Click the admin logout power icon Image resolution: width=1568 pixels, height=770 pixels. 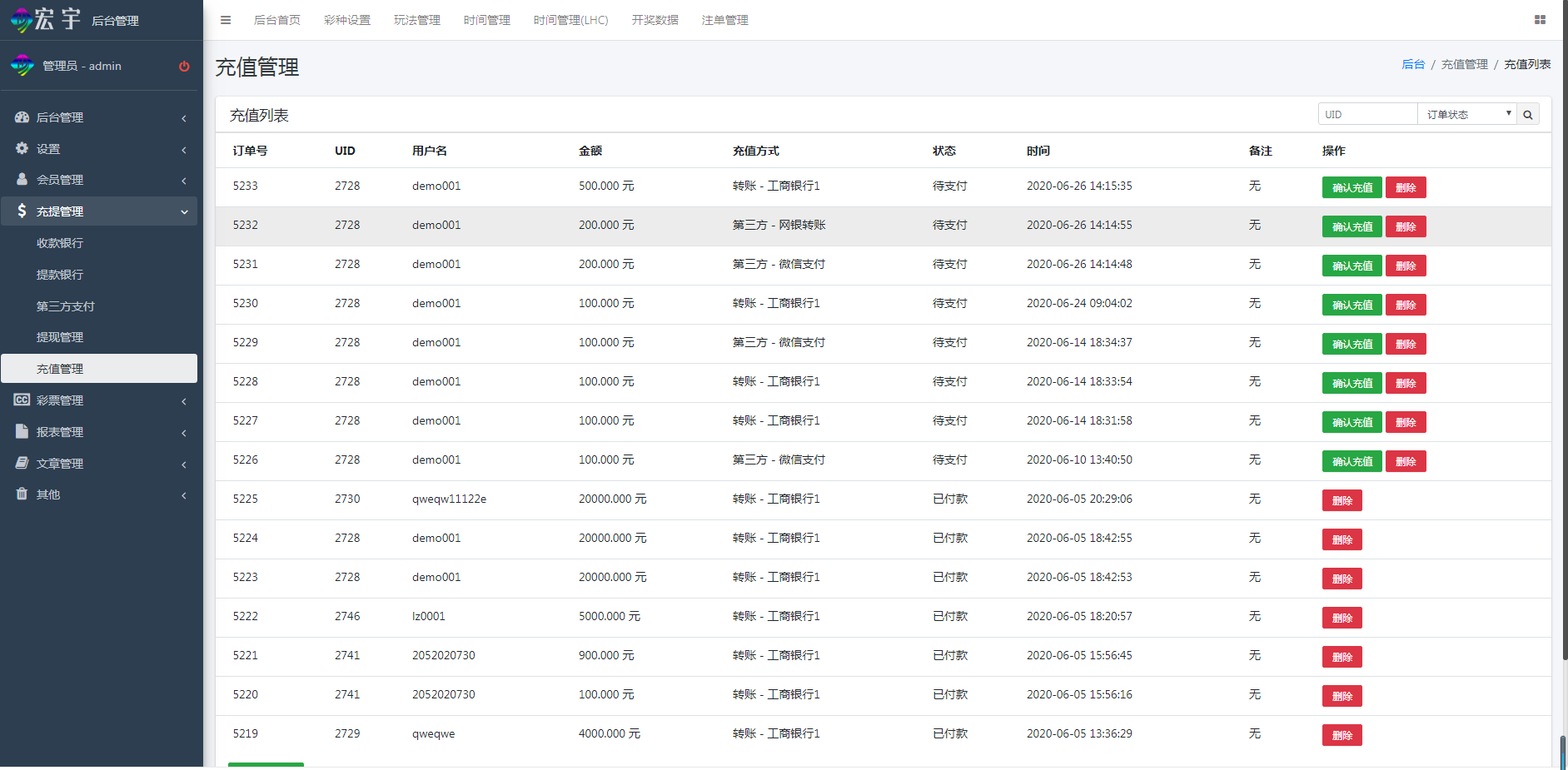tap(184, 67)
